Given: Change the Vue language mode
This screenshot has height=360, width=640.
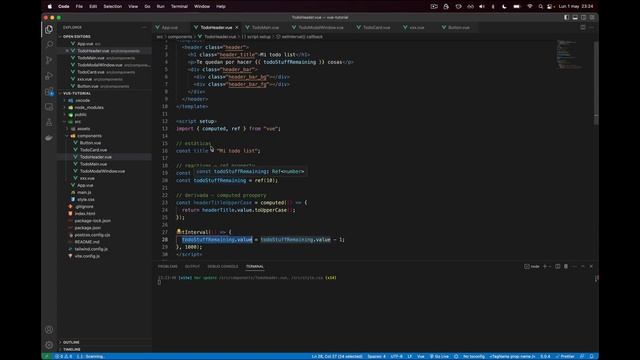Looking at the screenshot, I should [x=421, y=356].
